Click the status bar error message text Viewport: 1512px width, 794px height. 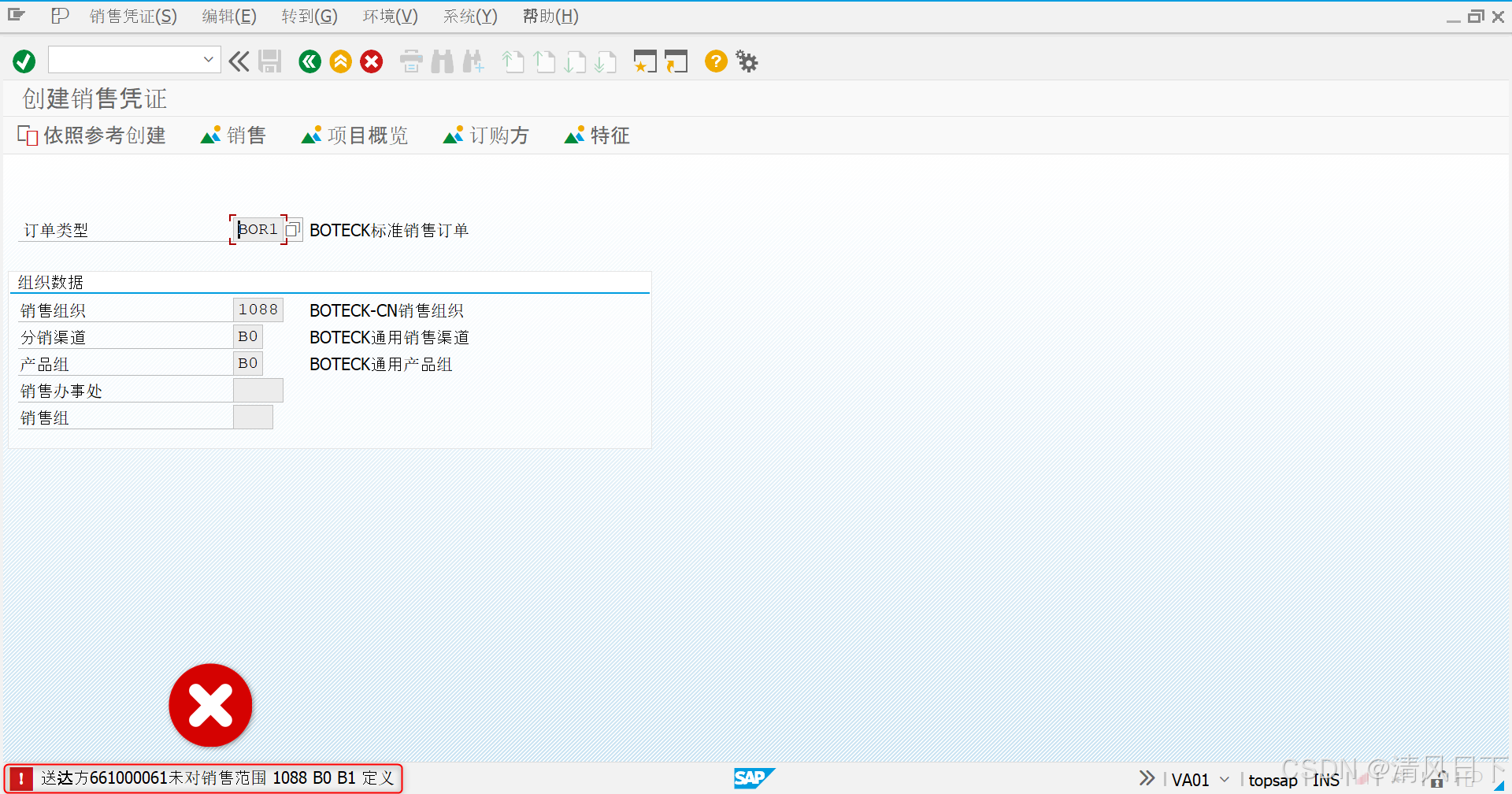tap(217, 778)
